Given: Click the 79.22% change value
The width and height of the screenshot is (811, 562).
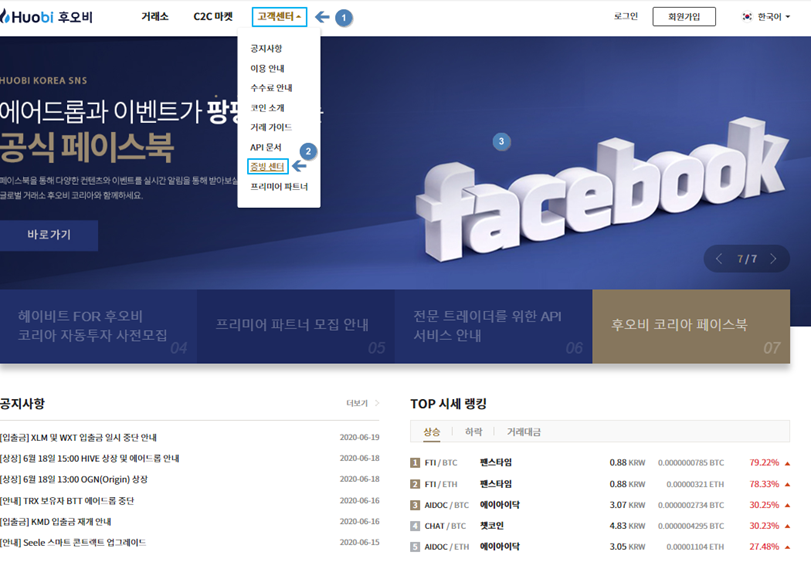Looking at the screenshot, I should [764, 463].
